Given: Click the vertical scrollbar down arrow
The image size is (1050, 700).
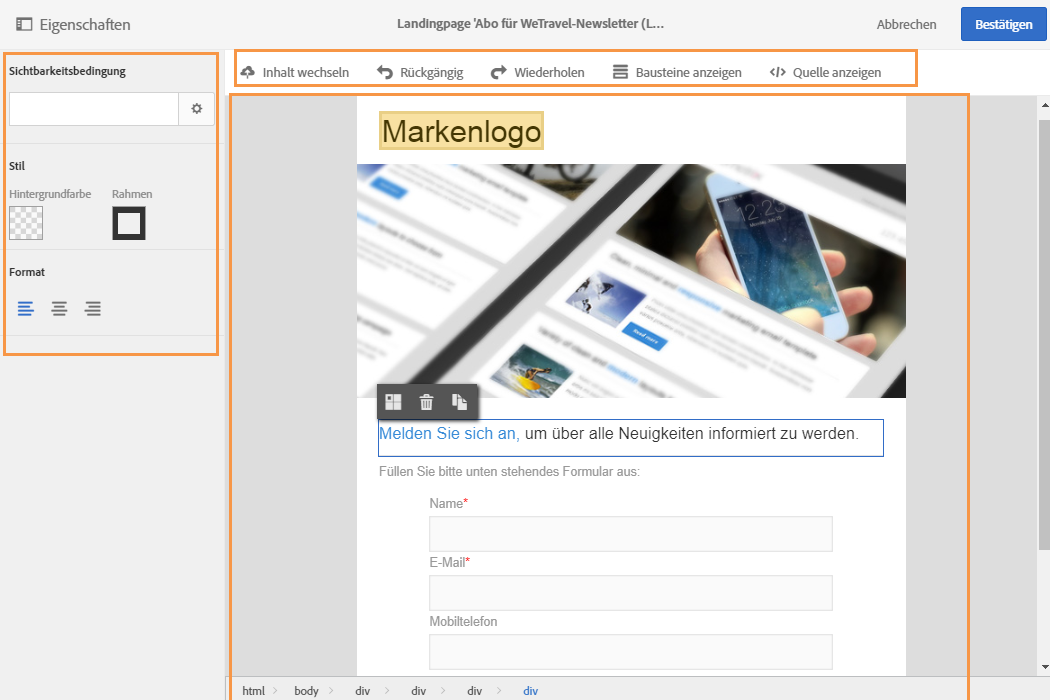Looking at the screenshot, I should pos(1045,667).
